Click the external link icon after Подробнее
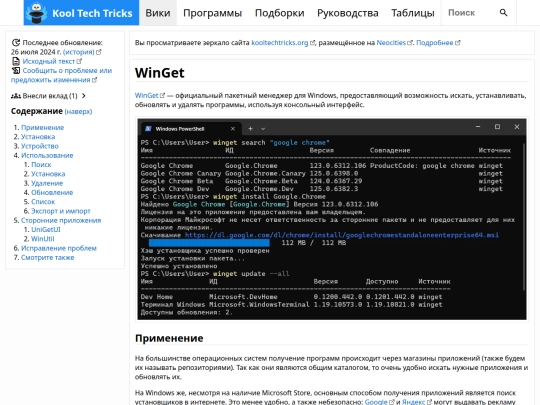This screenshot has width=540, height=405. click(x=457, y=43)
